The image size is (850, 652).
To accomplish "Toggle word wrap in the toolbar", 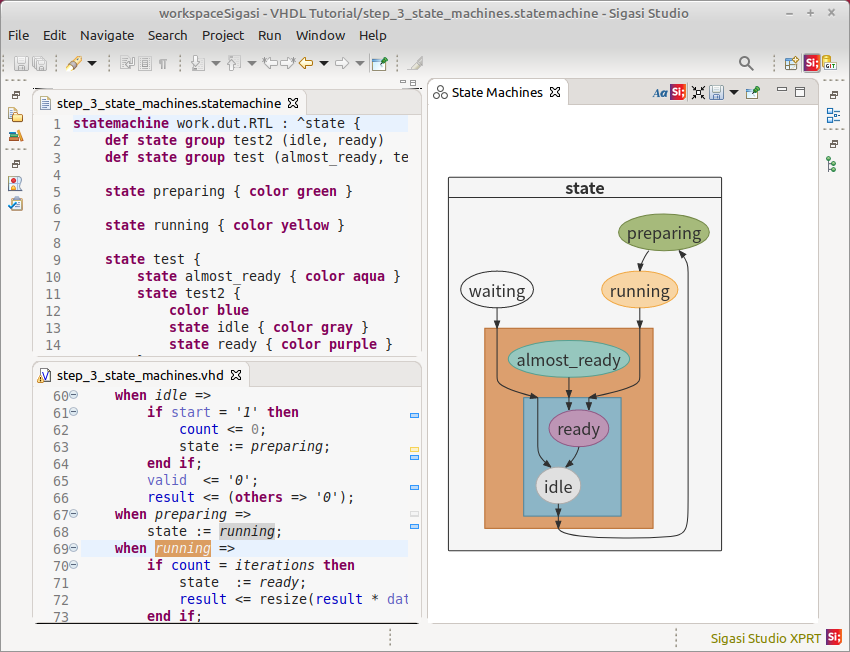I will [x=126, y=63].
